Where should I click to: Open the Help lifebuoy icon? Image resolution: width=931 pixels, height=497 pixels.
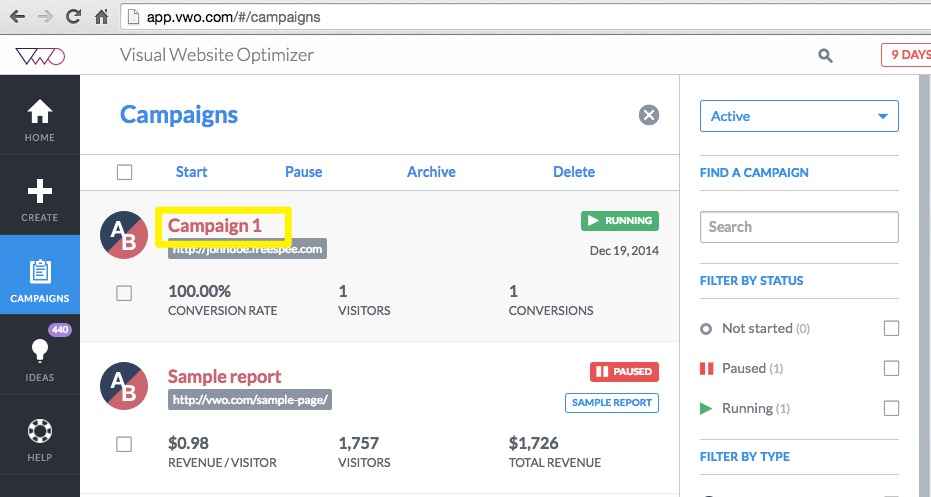tap(40, 432)
